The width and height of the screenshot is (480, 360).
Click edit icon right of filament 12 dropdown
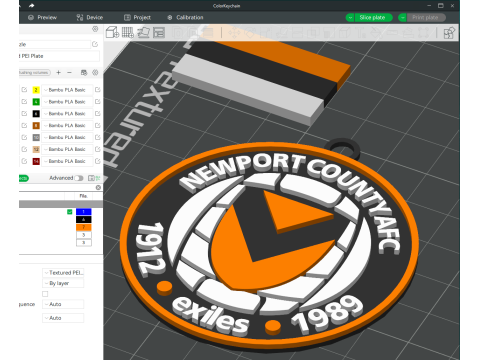tap(98, 149)
